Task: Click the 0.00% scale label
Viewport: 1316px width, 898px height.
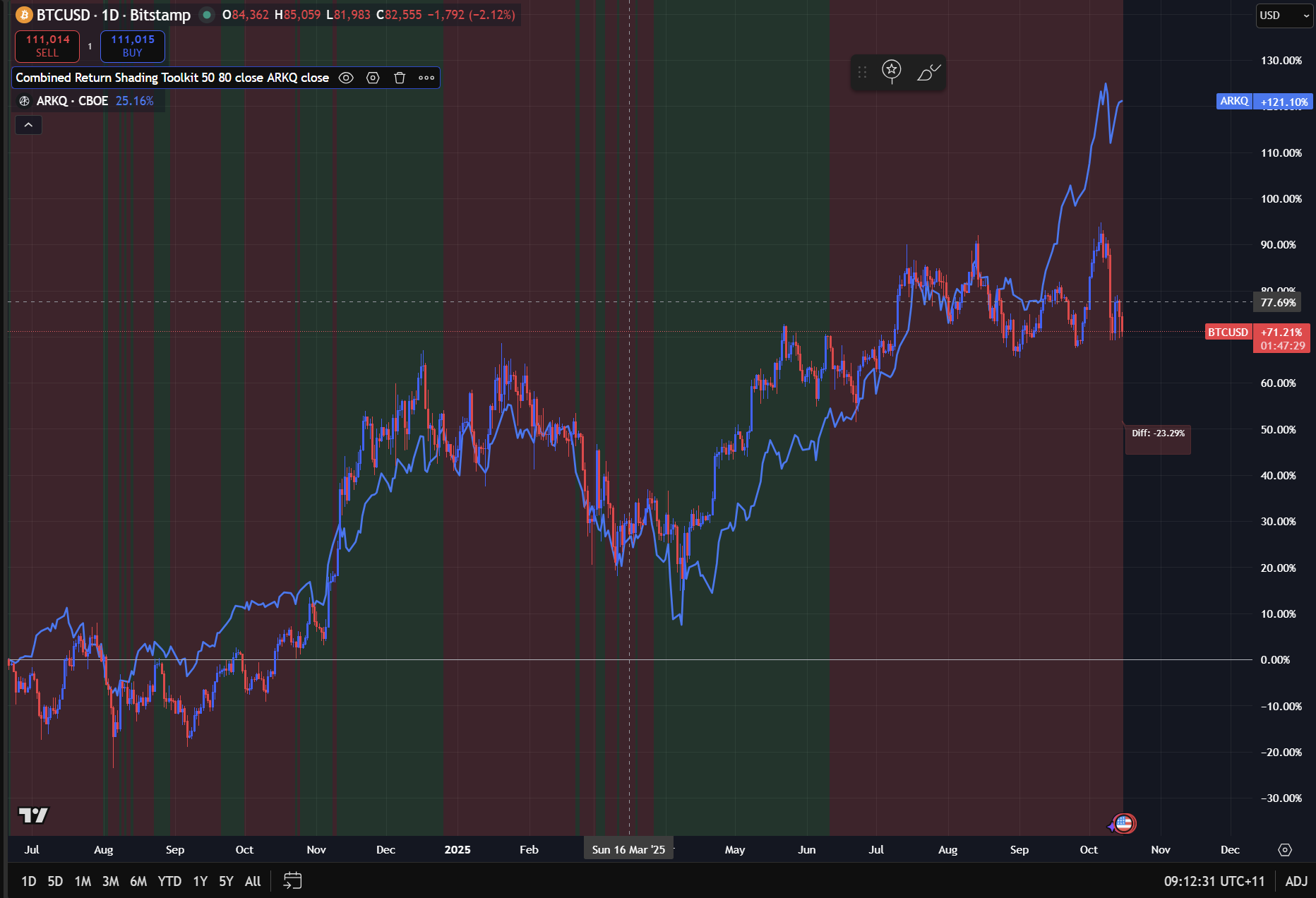Action: pos(1275,660)
